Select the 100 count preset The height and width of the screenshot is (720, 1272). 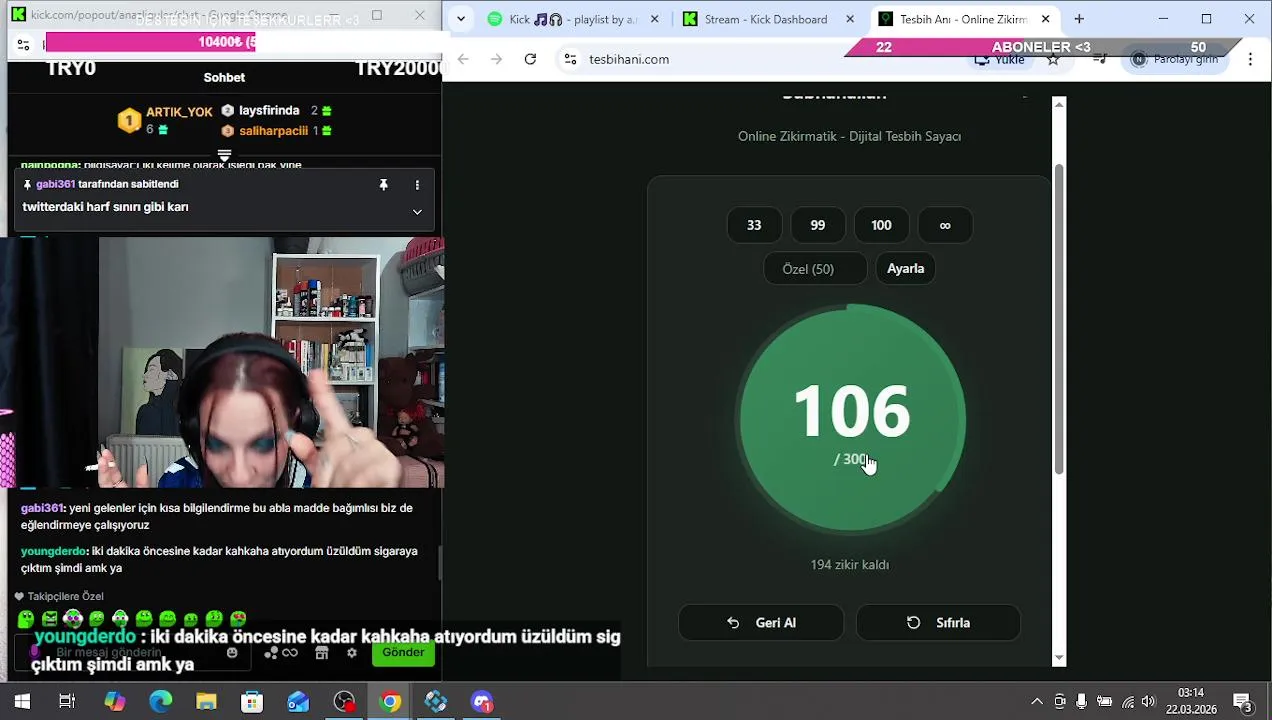click(x=881, y=225)
